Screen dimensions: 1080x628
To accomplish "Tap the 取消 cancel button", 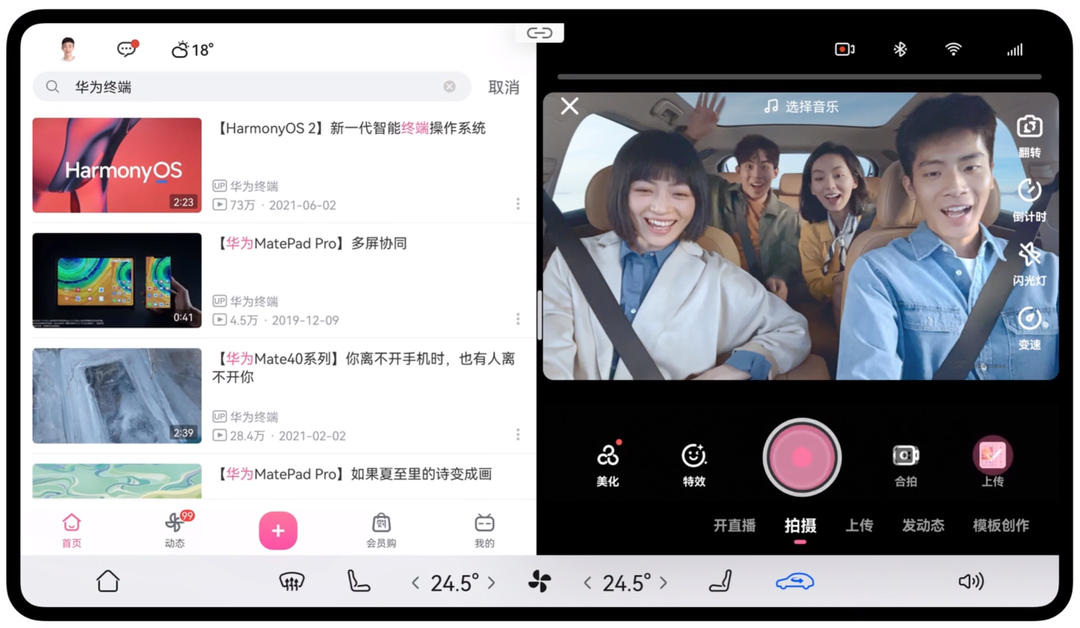I will pos(503,87).
